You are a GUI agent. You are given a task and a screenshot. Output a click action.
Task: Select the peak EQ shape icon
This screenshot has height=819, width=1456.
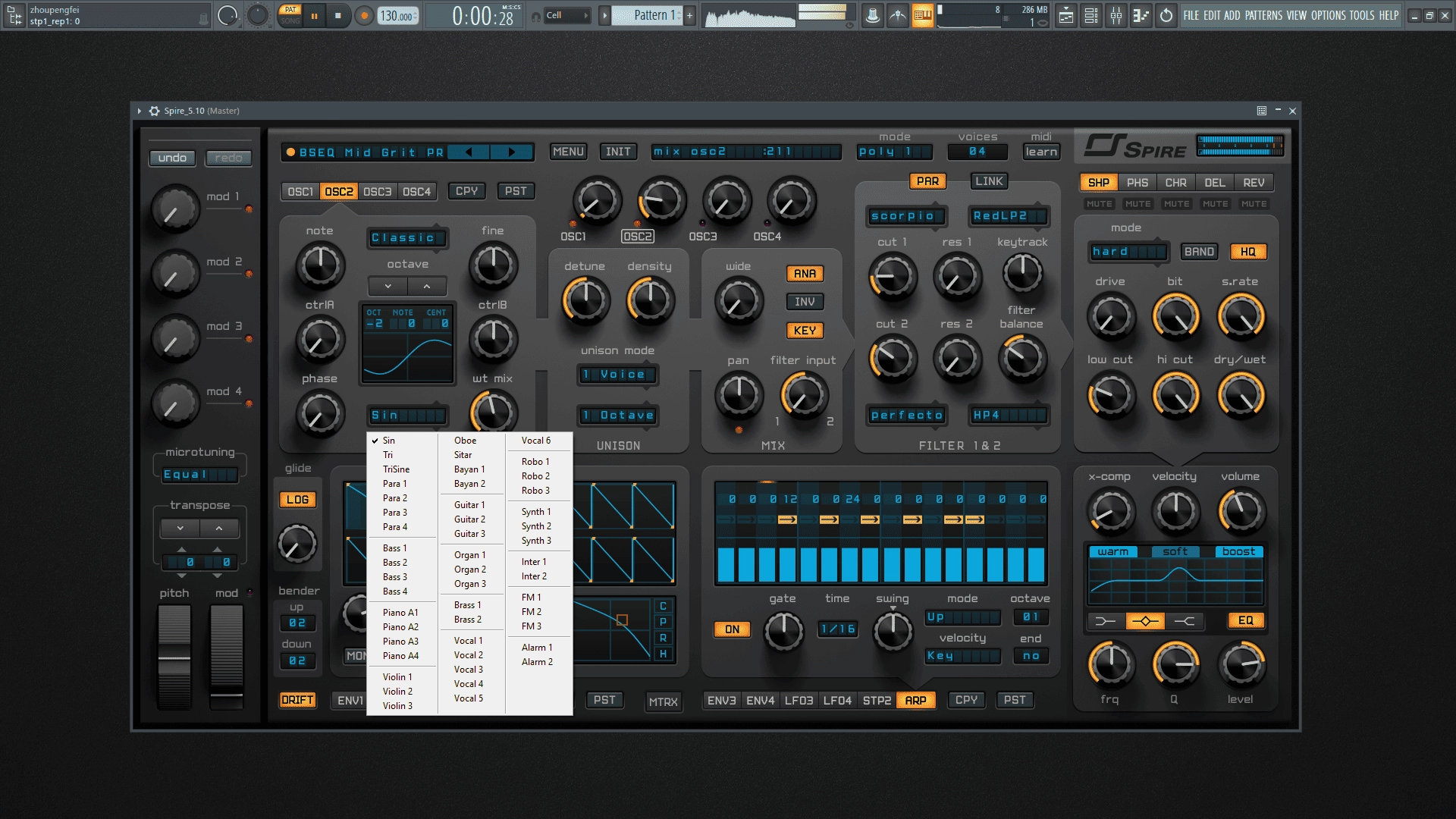(x=1145, y=621)
